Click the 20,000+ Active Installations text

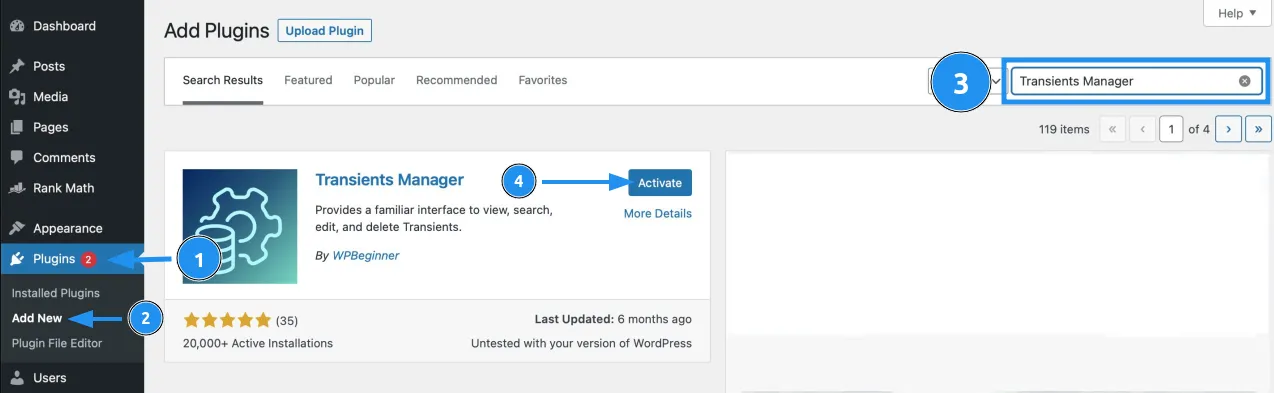pyautogui.click(x=258, y=343)
